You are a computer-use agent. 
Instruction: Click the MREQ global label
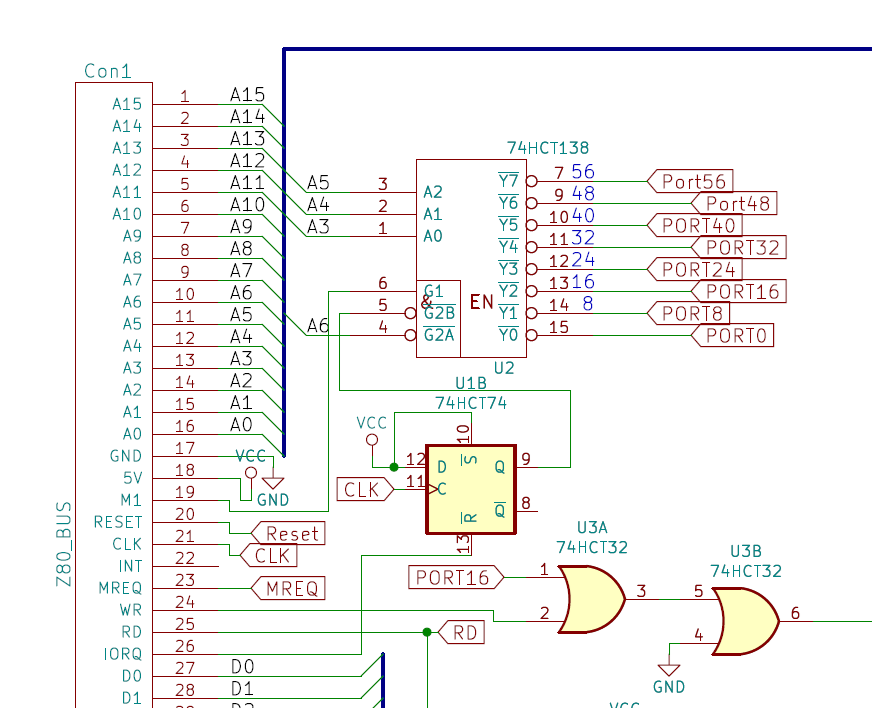(x=289, y=588)
